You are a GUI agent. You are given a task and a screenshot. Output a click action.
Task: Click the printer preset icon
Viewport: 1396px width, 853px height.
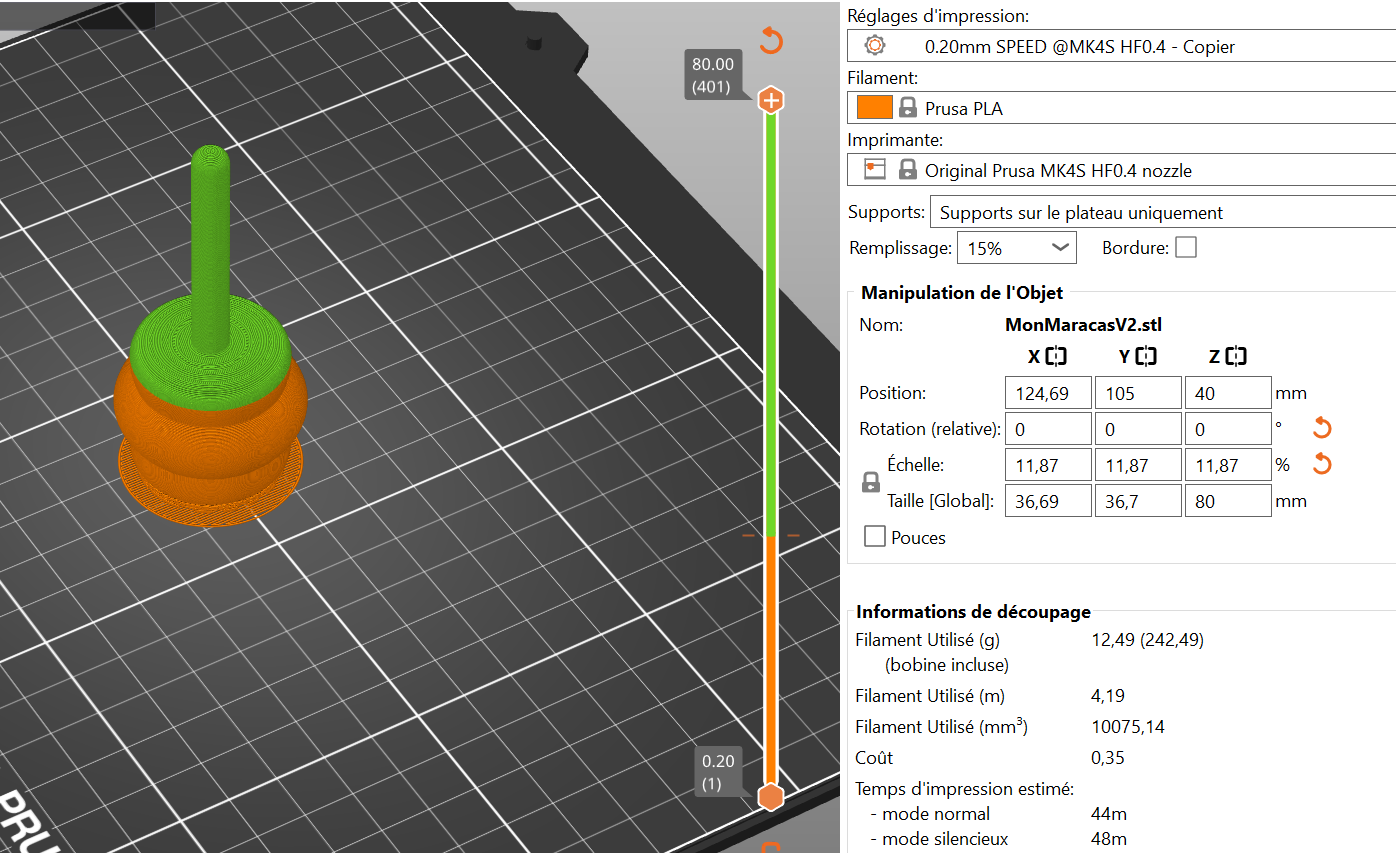(x=875, y=170)
